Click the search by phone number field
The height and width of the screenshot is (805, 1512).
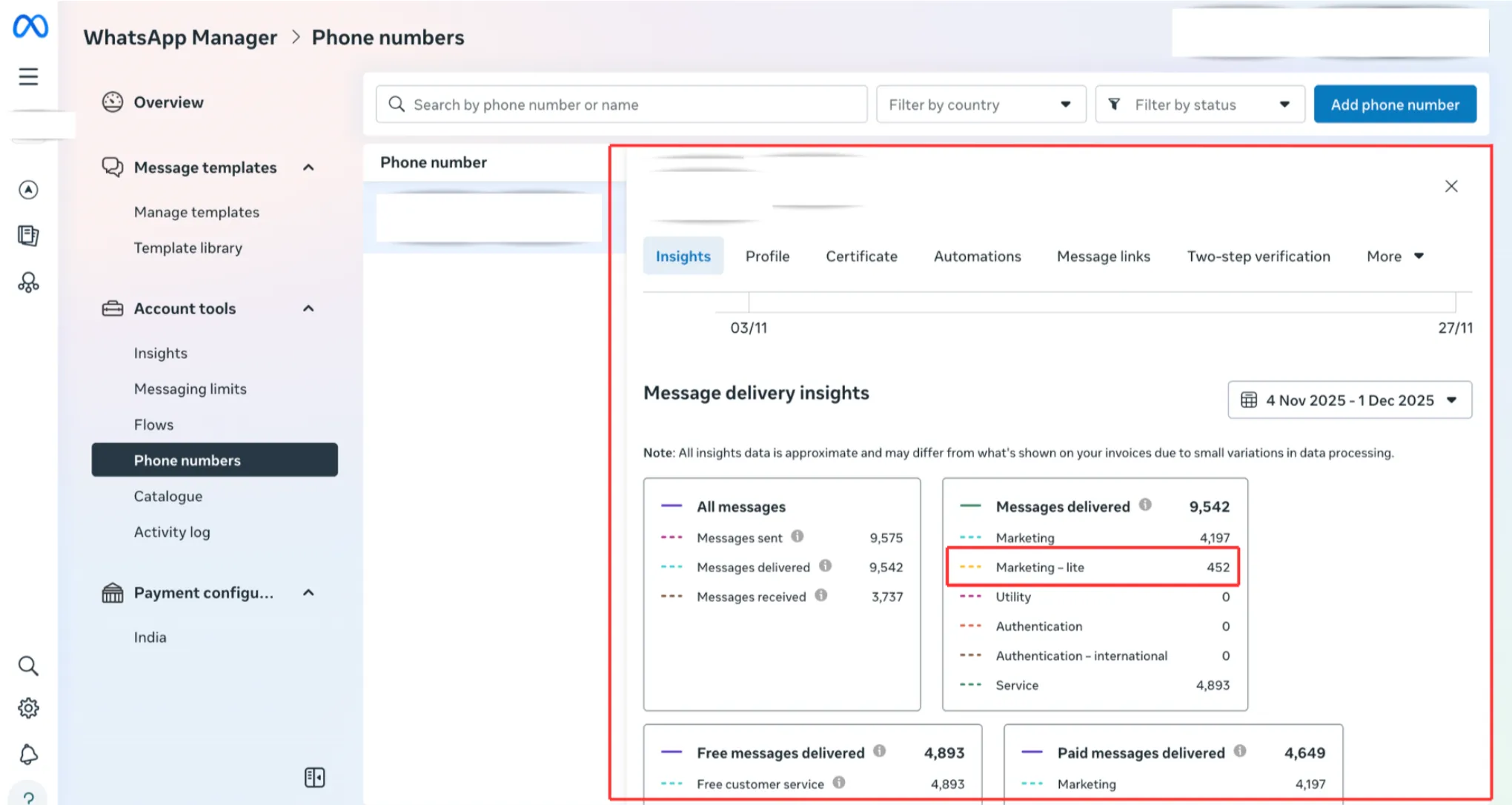pyautogui.click(x=621, y=105)
